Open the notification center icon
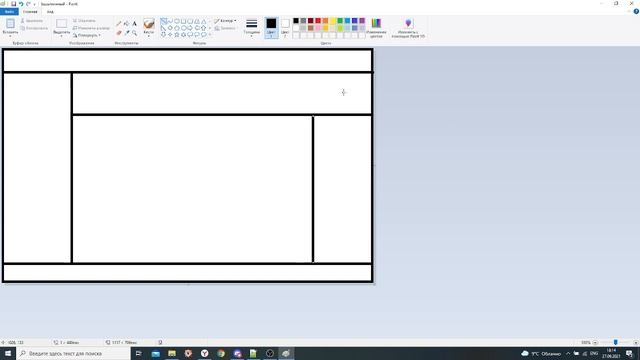Image resolution: width=640 pixels, height=360 pixels. [630, 353]
